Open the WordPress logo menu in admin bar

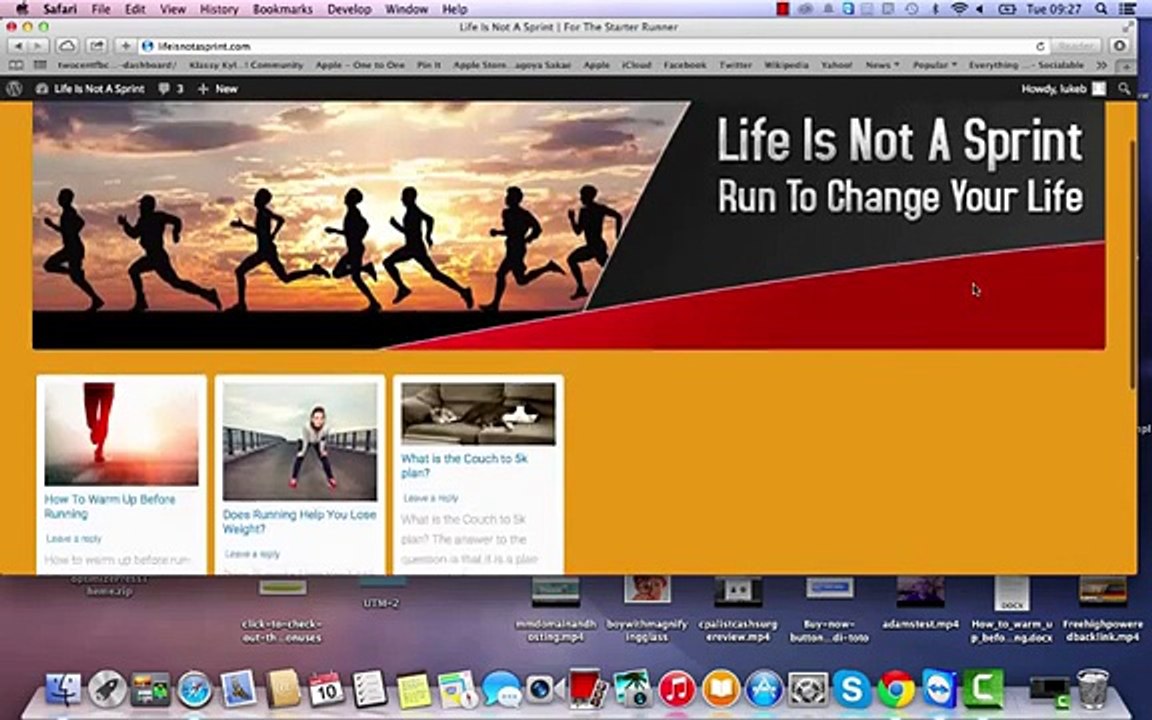pos(14,89)
